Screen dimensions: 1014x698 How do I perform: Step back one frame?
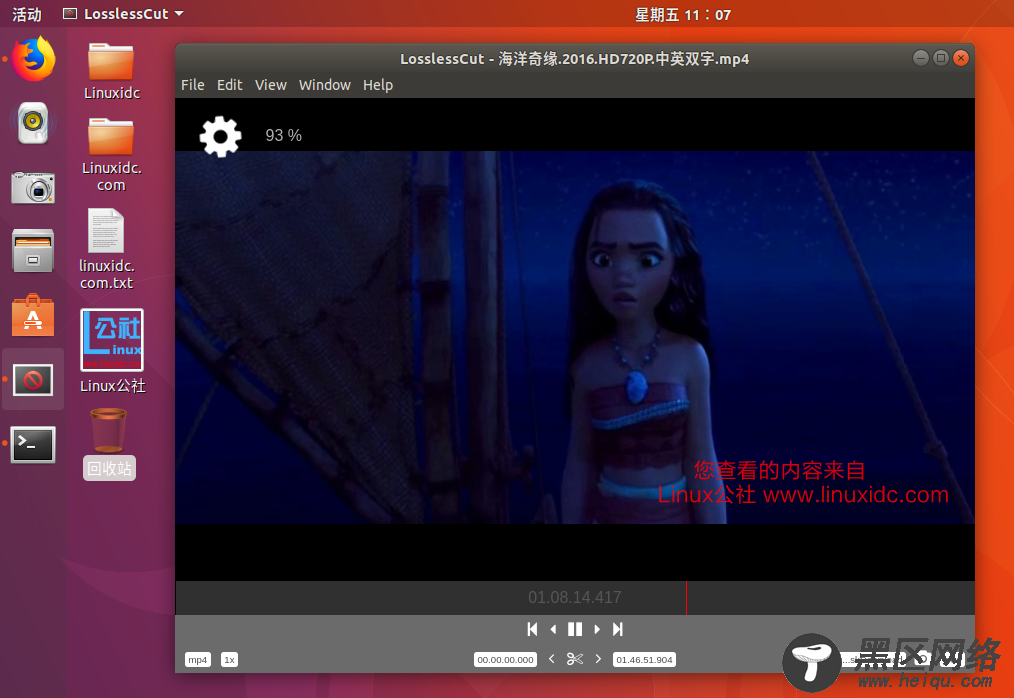click(553, 629)
